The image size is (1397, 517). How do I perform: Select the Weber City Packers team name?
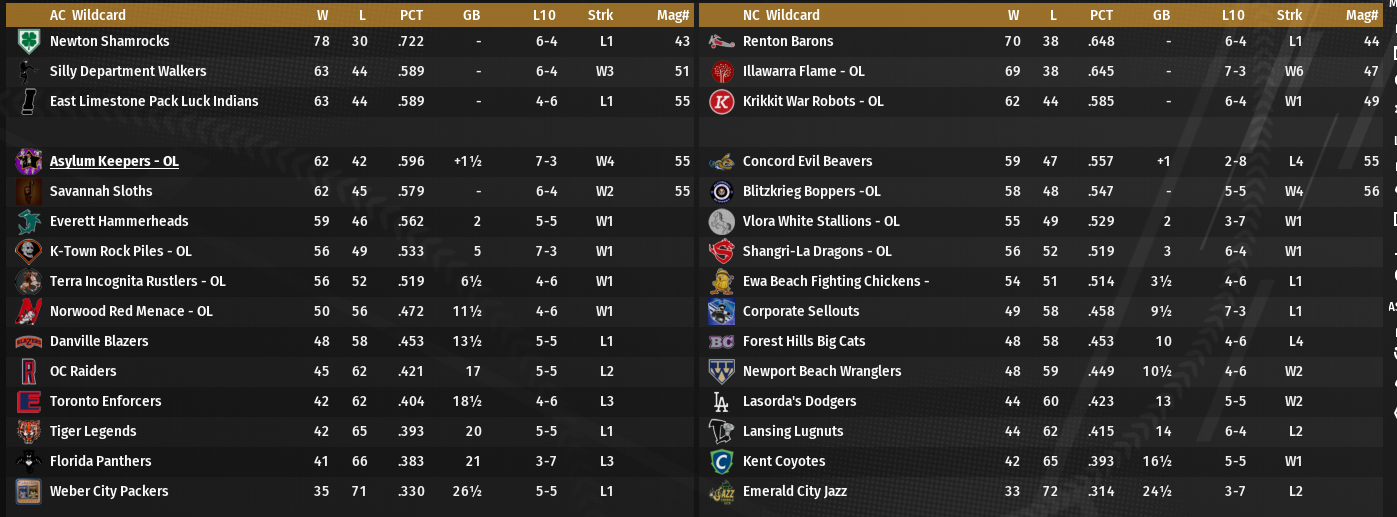(109, 491)
